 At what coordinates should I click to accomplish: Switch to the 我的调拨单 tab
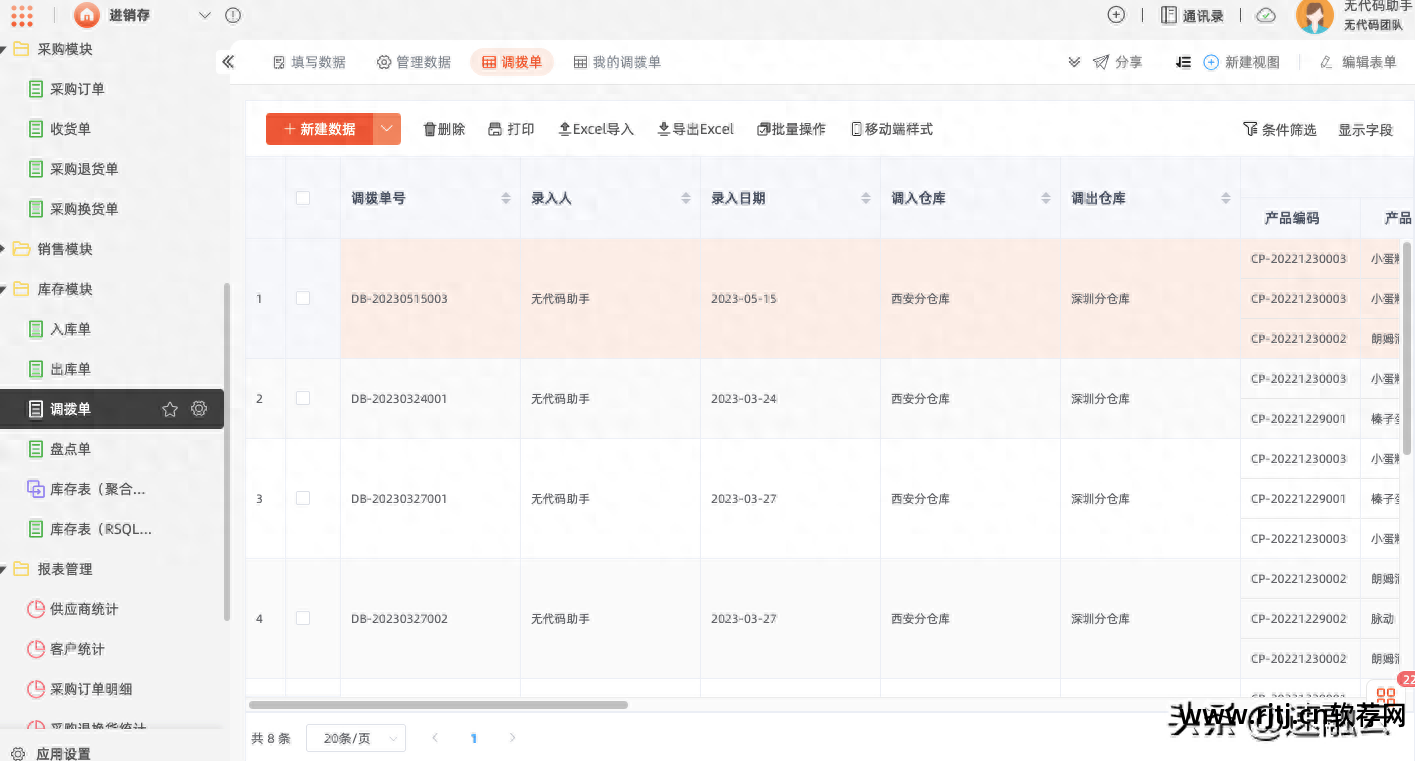tap(617, 62)
